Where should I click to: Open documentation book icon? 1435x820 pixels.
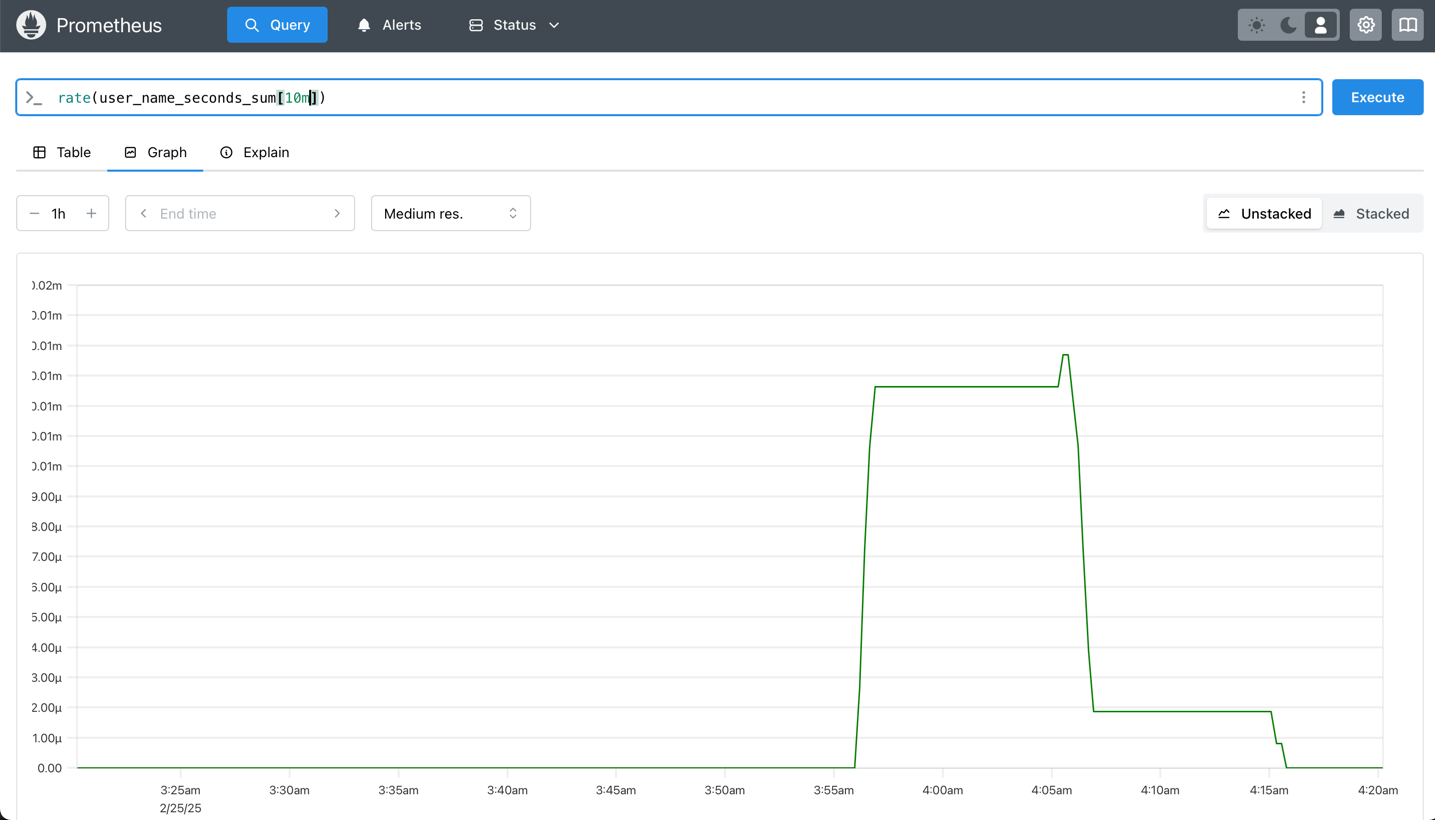click(x=1408, y=25)
